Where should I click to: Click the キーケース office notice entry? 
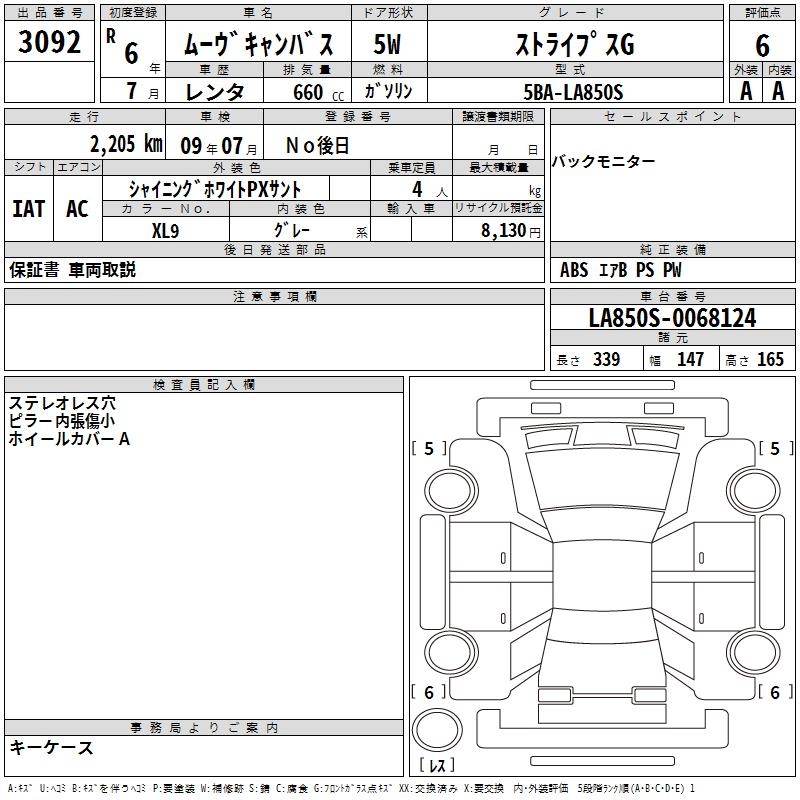52,748
